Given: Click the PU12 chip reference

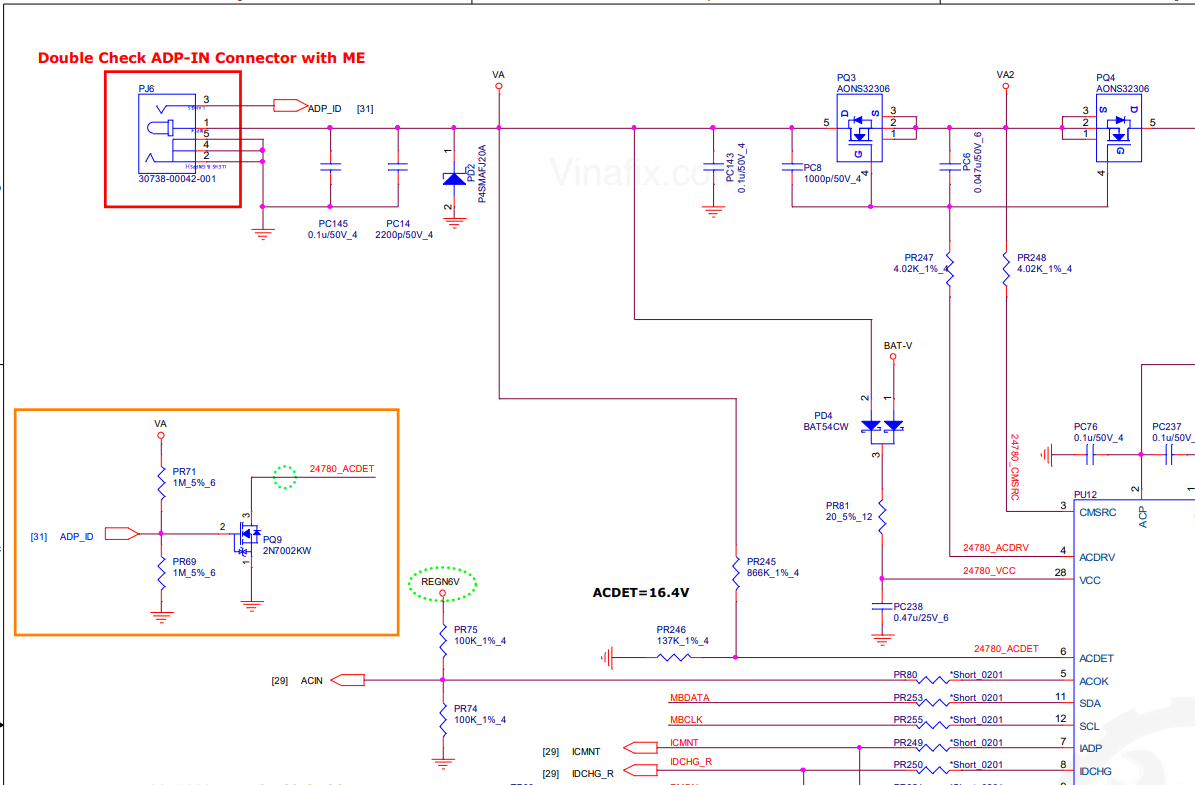Looking at the screenshot, I should tap(1085, 495).
